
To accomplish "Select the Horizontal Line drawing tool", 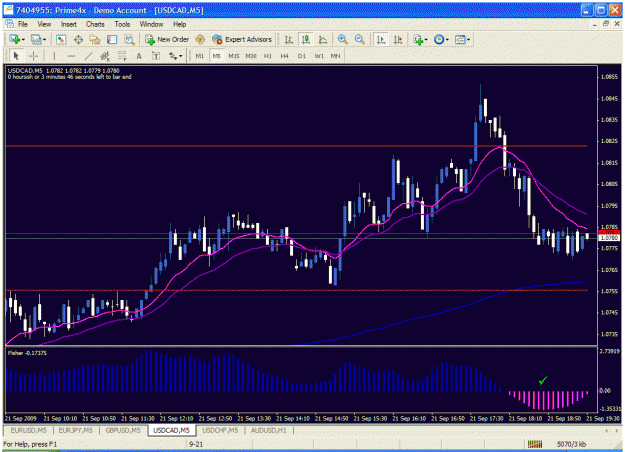I will (71, 56).
